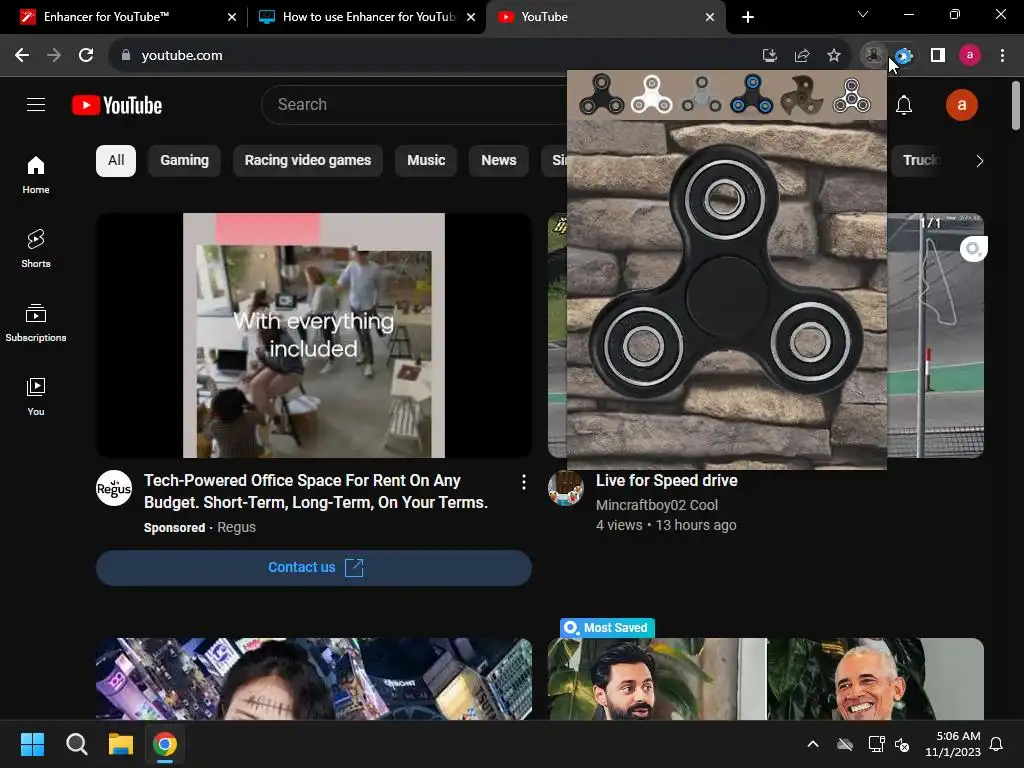Click the Most Saved badge

[x=607, y=628]
